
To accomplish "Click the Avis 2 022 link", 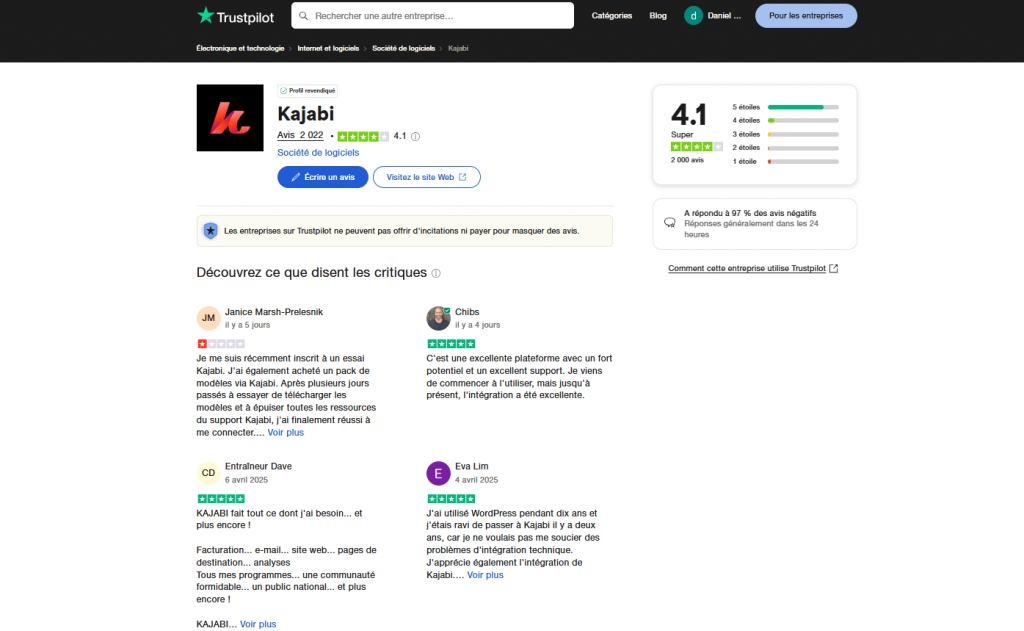I will tap(300, 135).
